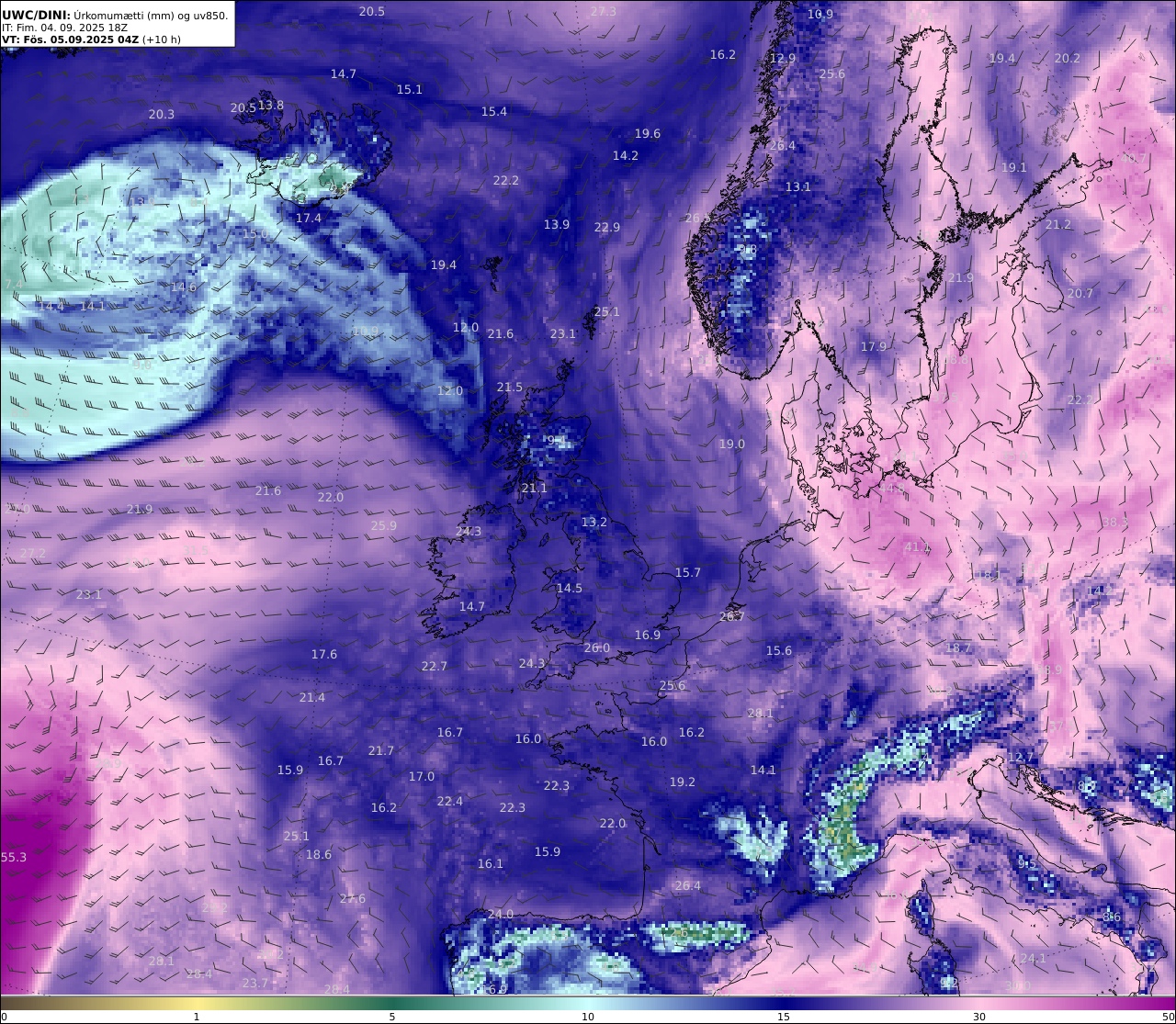Click the map value '12.9'
The image size is (1176, 1024).
point(783,59)
